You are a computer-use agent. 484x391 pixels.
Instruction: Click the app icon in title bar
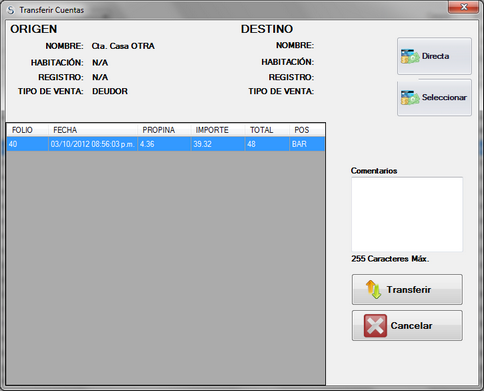(11, 10)
